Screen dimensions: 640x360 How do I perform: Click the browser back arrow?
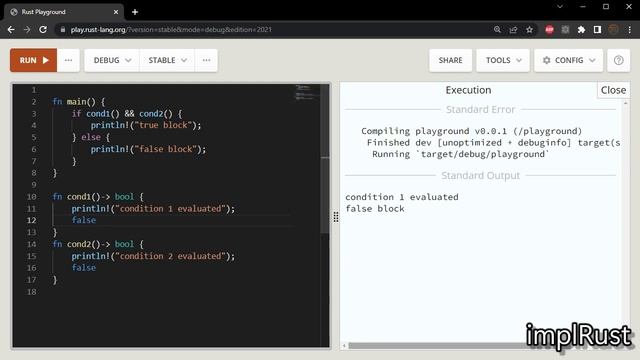pyautogui.click(x=11, y=29)
